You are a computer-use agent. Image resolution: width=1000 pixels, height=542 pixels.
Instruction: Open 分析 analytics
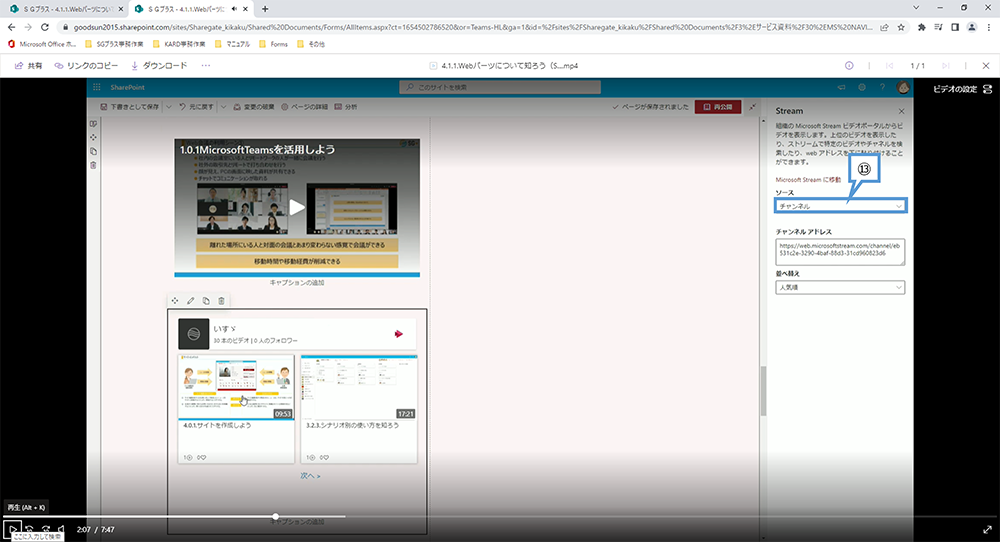tap(346, 106)
